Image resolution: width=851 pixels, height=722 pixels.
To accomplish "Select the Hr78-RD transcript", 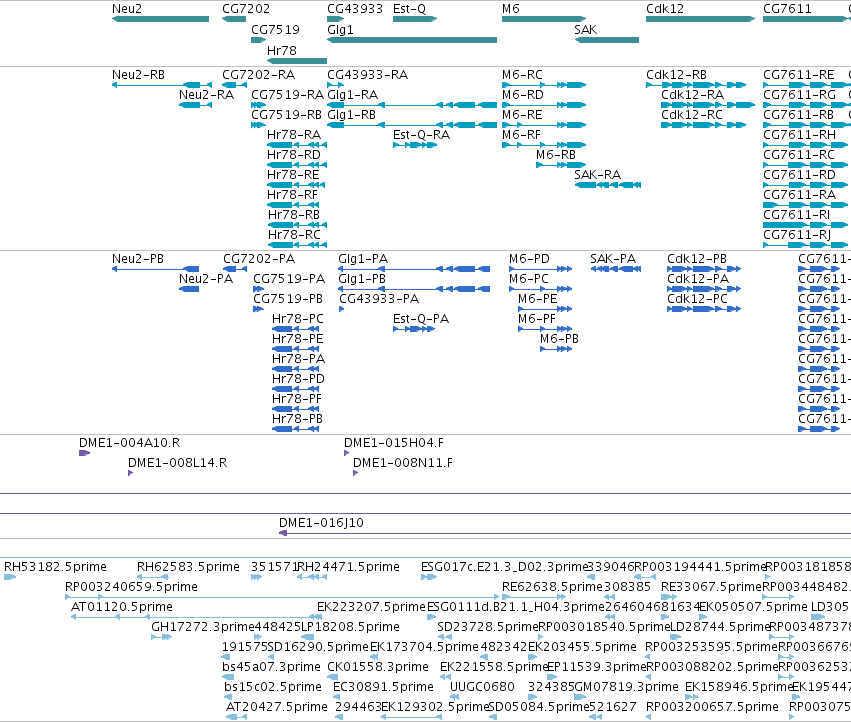I will (x=297, y=165).
